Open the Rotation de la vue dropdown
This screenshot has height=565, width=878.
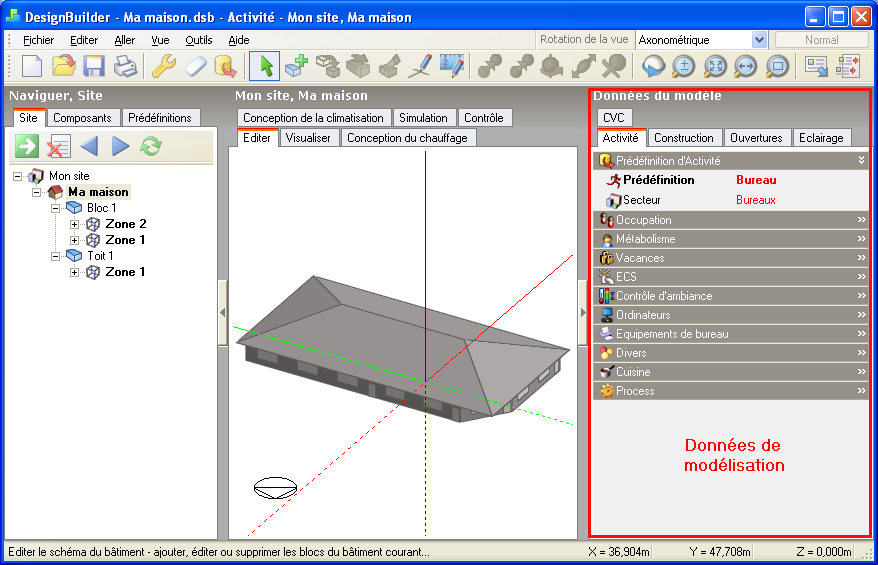[759, 40]
